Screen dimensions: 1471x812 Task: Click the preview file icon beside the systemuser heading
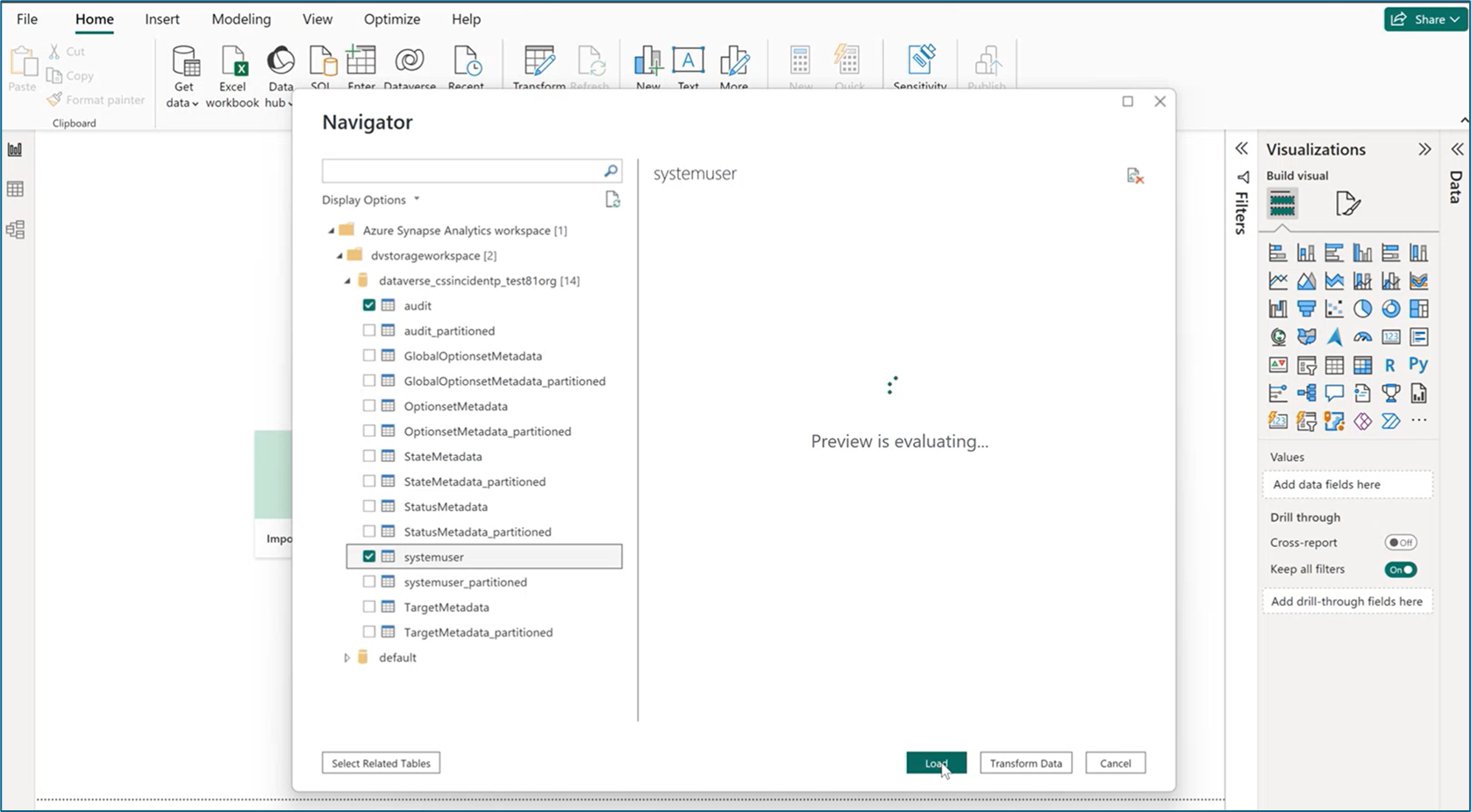(1135, 176)
